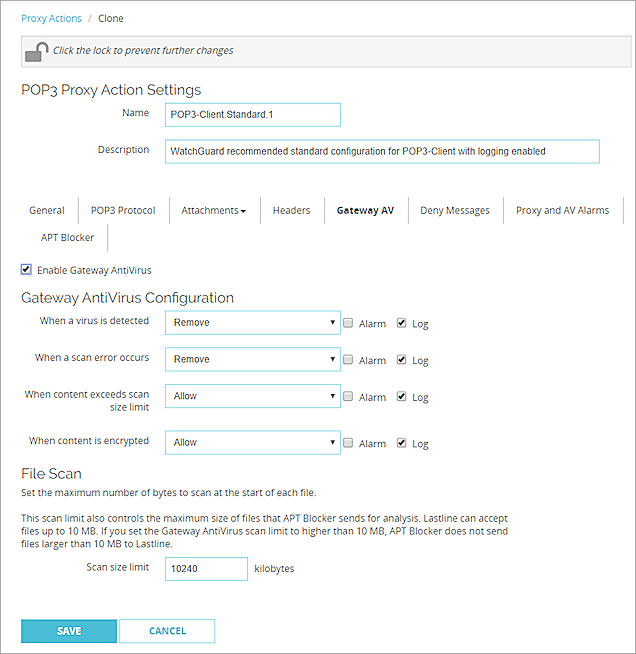636x654 pixels.
Task: Click the Scan size limit field
Action: pyautogui.click(x=206, y=568)
